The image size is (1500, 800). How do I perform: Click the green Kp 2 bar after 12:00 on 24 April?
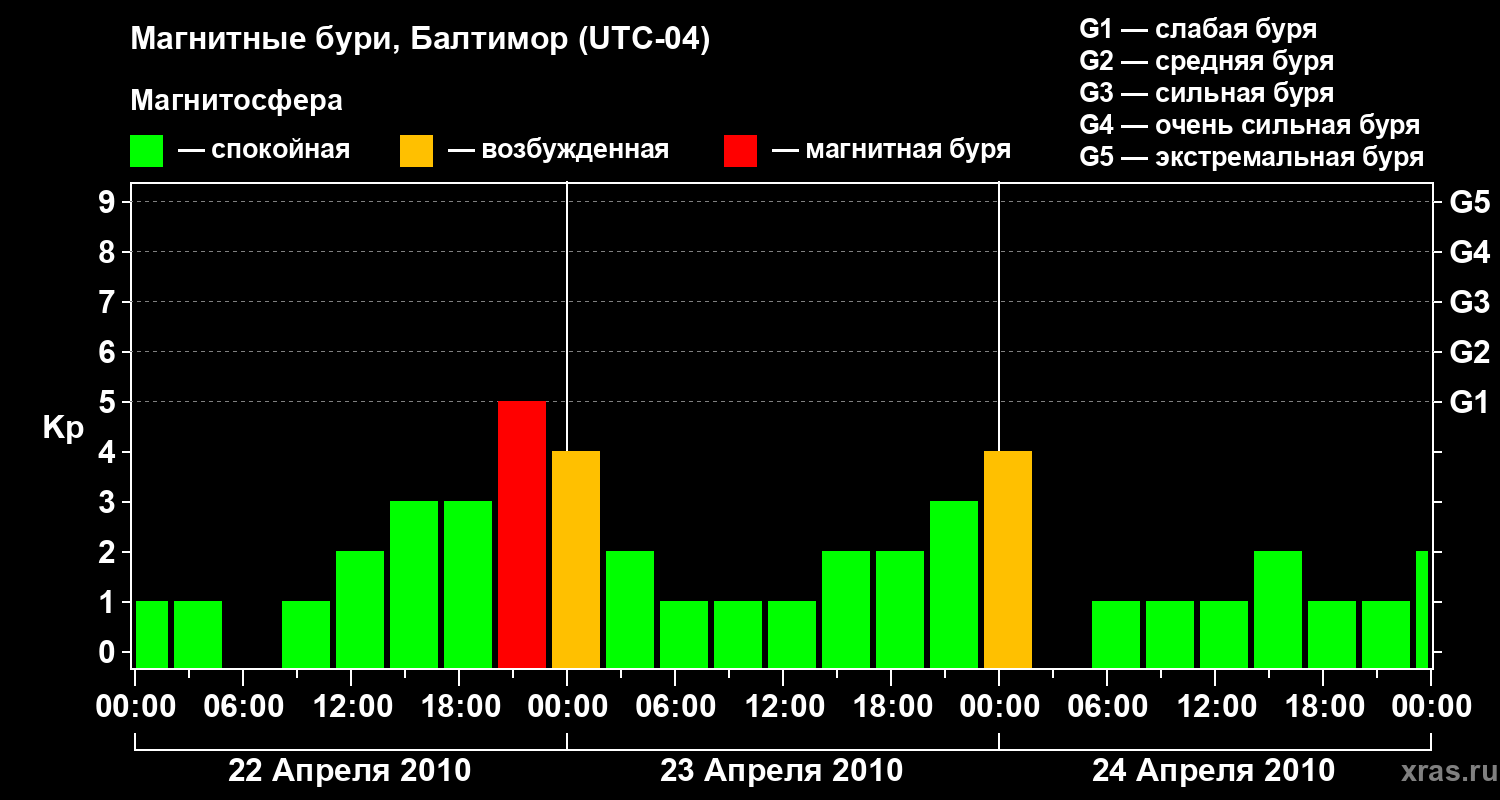click(1278, 609)
